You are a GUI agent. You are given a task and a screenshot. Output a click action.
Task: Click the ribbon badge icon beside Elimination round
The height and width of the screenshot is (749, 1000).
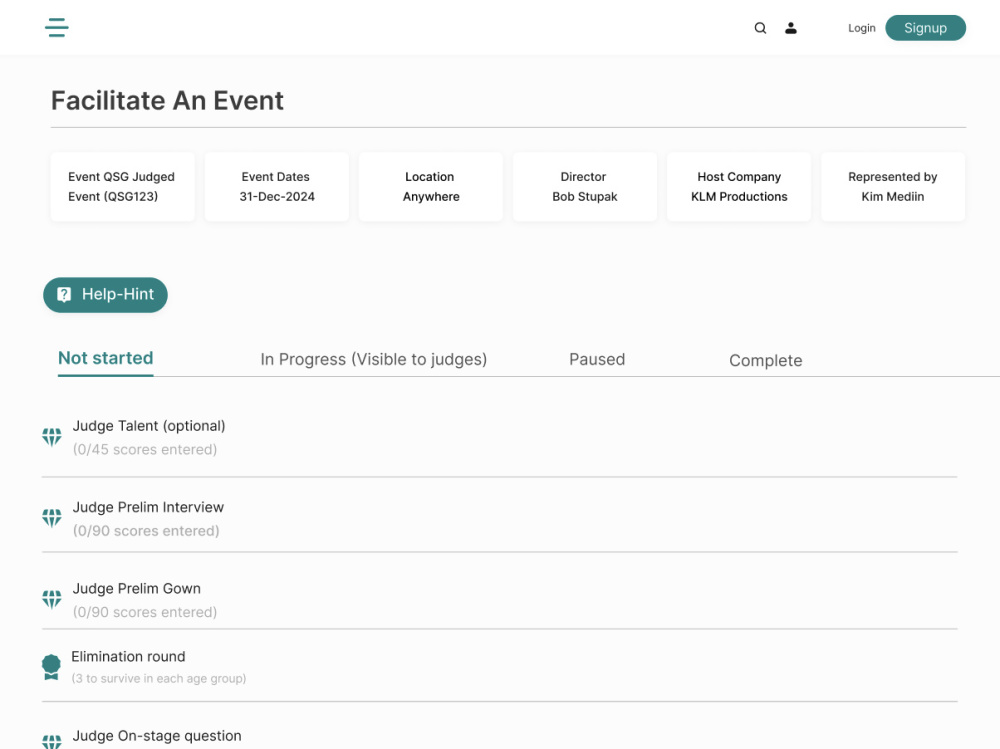pyautogui.click(x=51, y=667)
